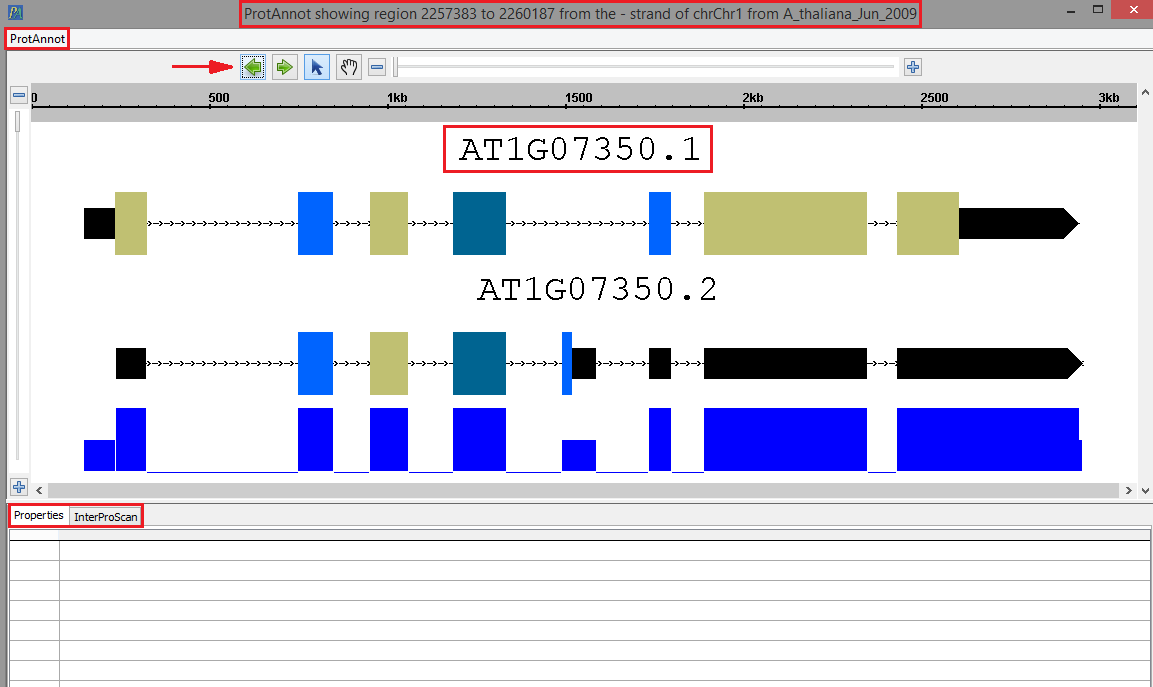
Task: Select black arrow end block of AT1G07350.2
Action: click(989, 363)
